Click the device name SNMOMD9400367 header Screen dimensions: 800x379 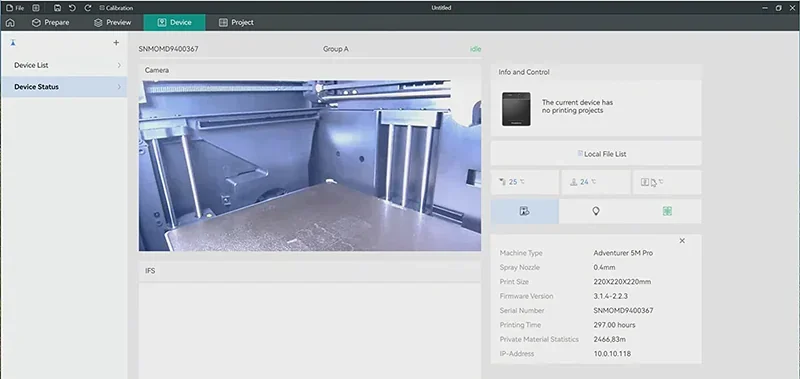(x=168, y=49)
